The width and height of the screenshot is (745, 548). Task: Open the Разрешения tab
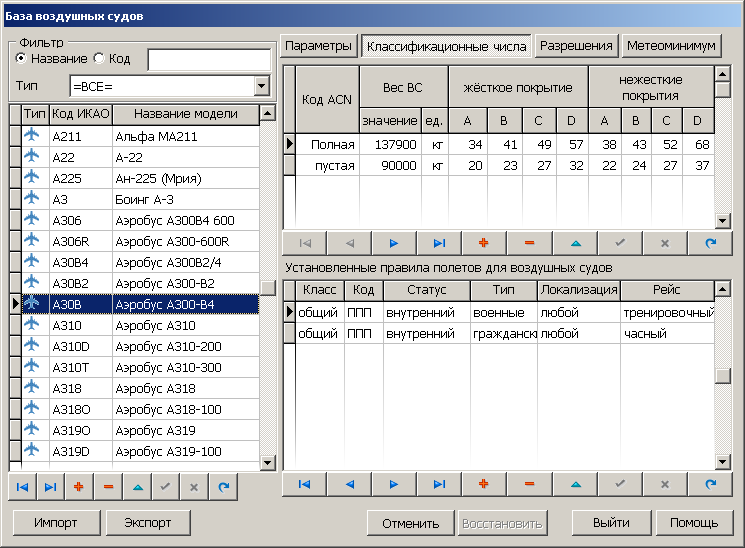576,46
